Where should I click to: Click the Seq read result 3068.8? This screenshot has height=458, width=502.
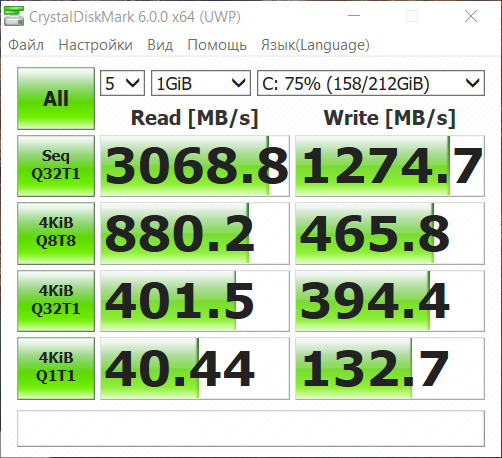[195, 166]
